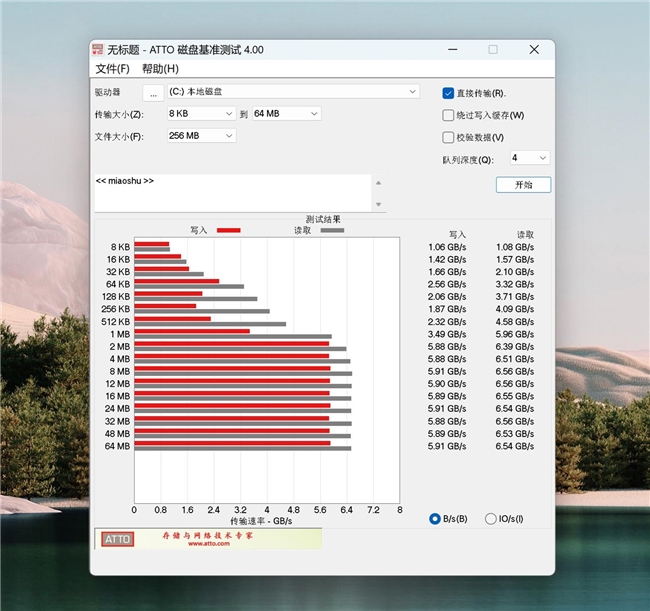Screen dimensions: 650x611
Task: Open the 256 MB file size dropdown
Action: tap(201, 136)
